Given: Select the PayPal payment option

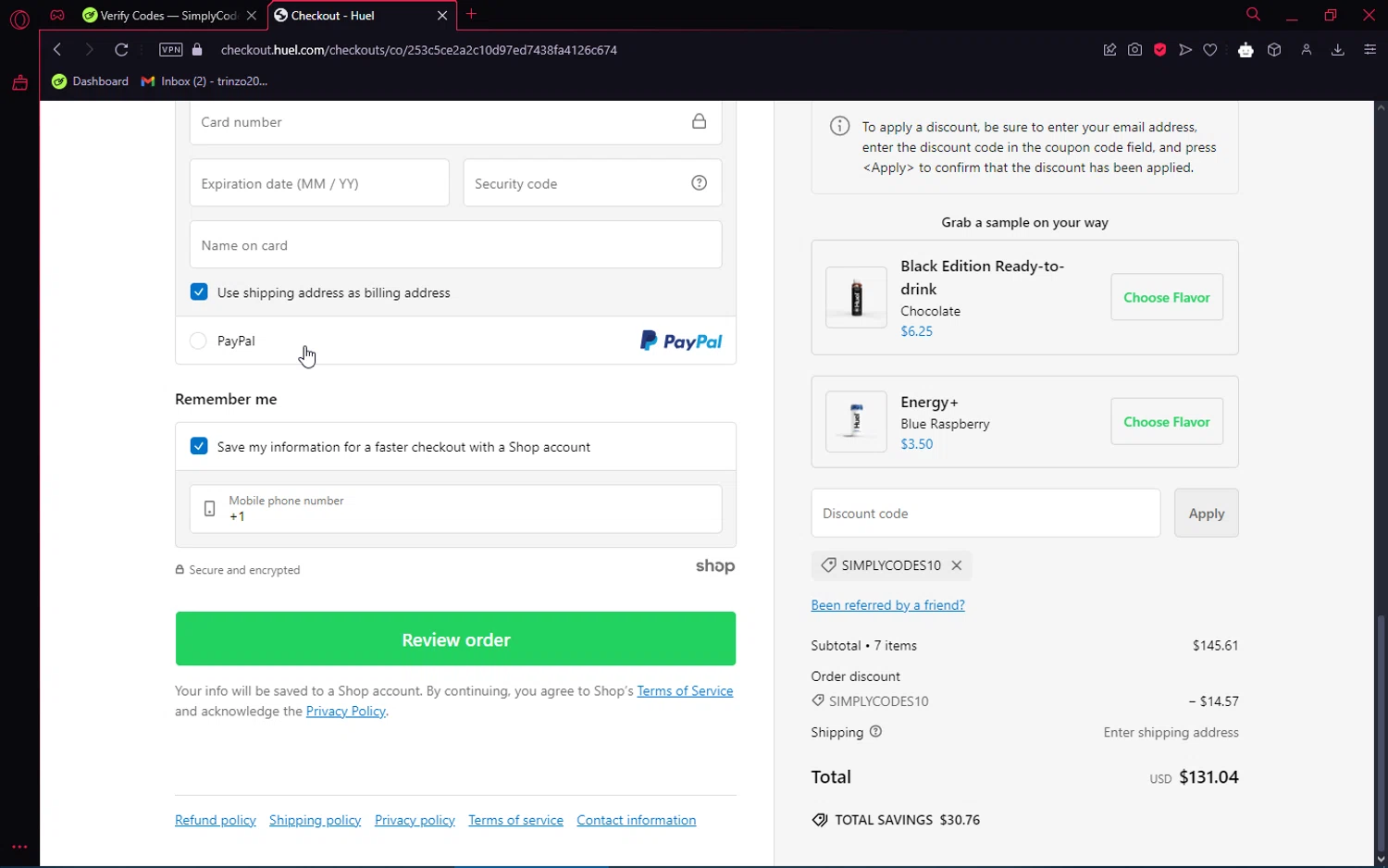Looking at the screenshot, I should [198, 341].
